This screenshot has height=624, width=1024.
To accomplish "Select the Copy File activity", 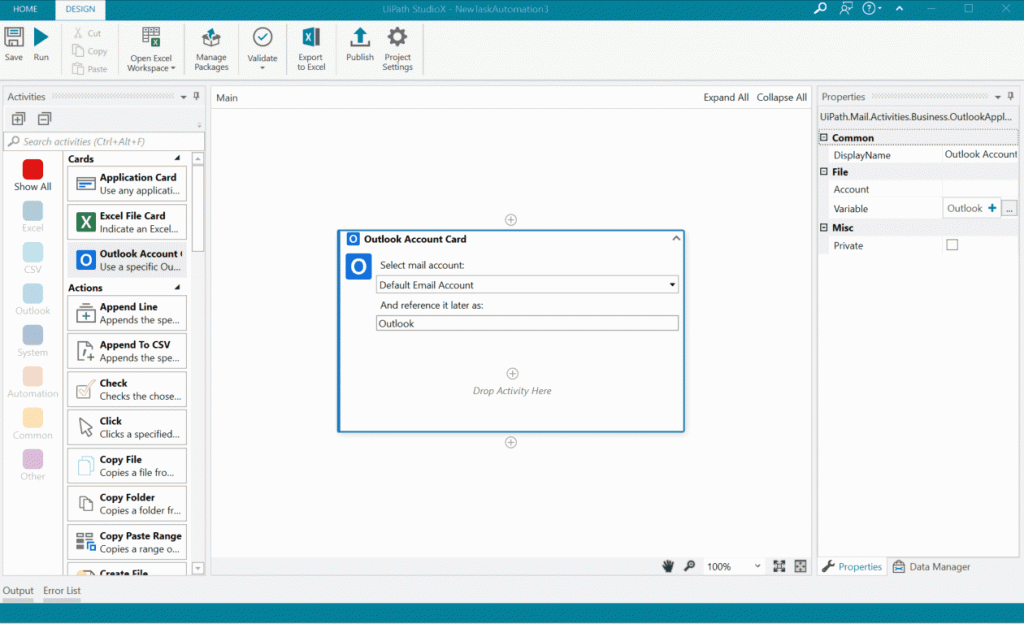I will [x=127, y=465].
